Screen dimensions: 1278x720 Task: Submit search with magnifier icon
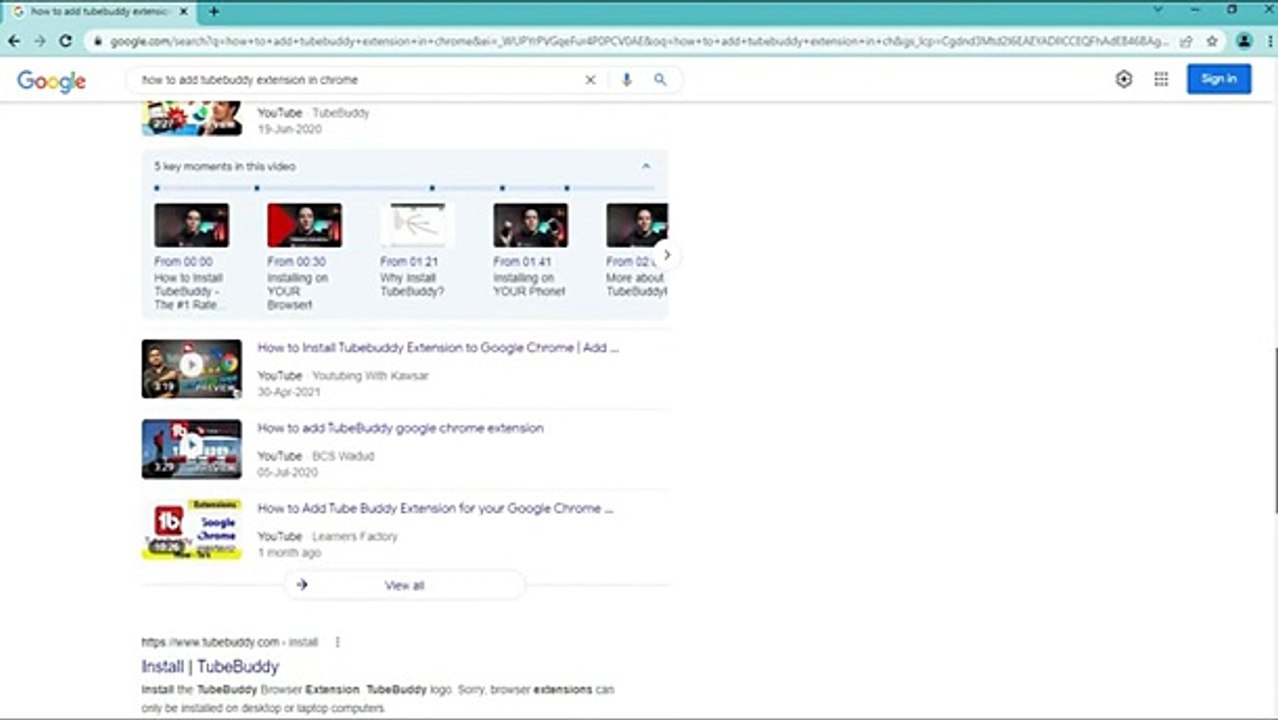tap(660, 80)
